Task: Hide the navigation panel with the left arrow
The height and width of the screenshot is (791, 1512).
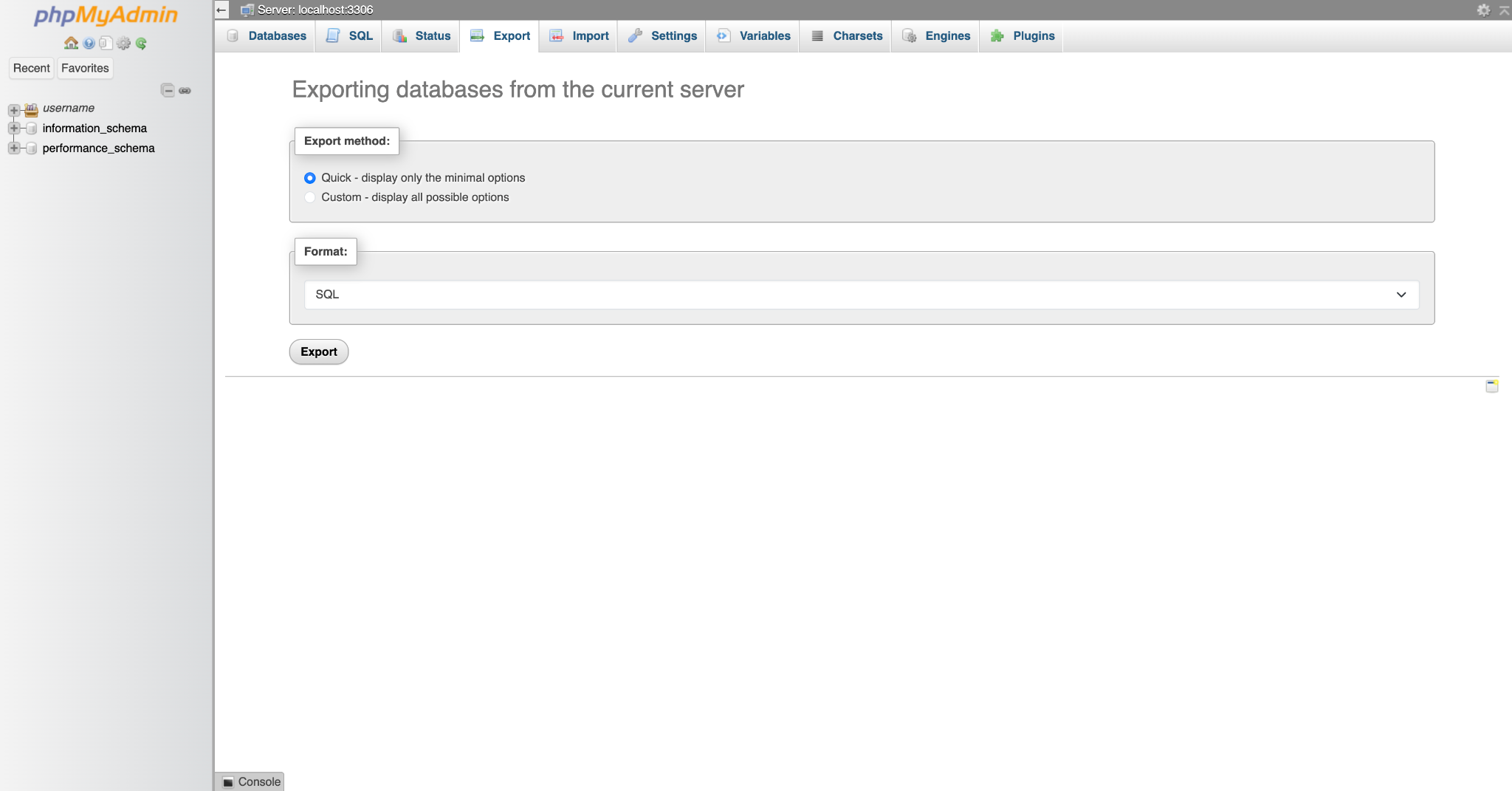Action: pyautogui.click(x=221, y=10)
